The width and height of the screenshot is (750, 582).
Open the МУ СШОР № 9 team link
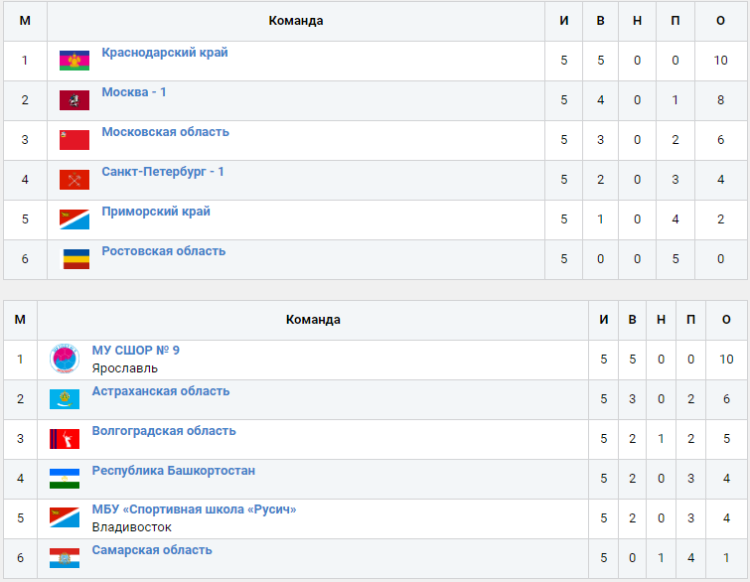click(x=136, y=350)
